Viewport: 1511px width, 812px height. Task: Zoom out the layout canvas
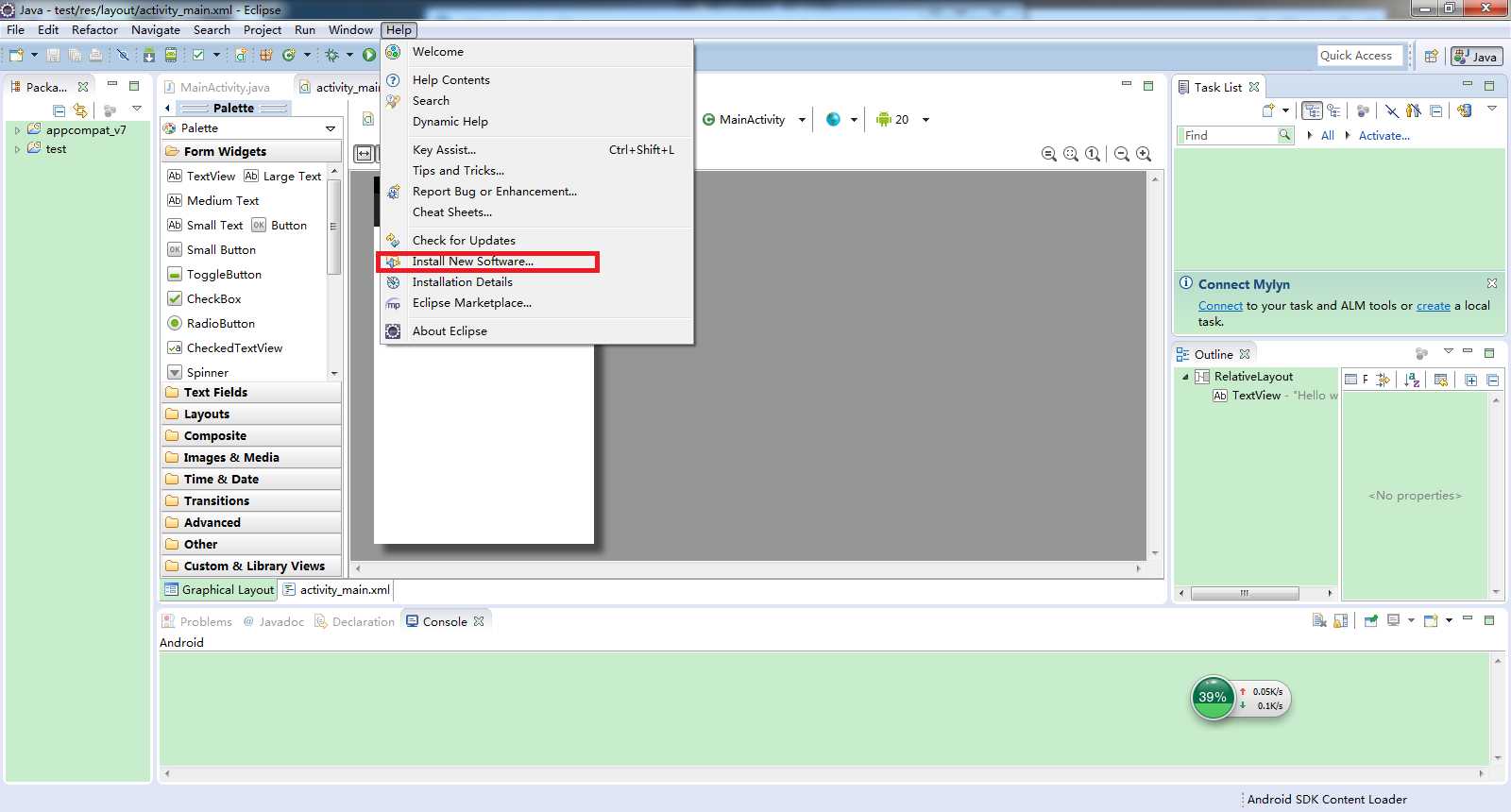click(1122, 154)
